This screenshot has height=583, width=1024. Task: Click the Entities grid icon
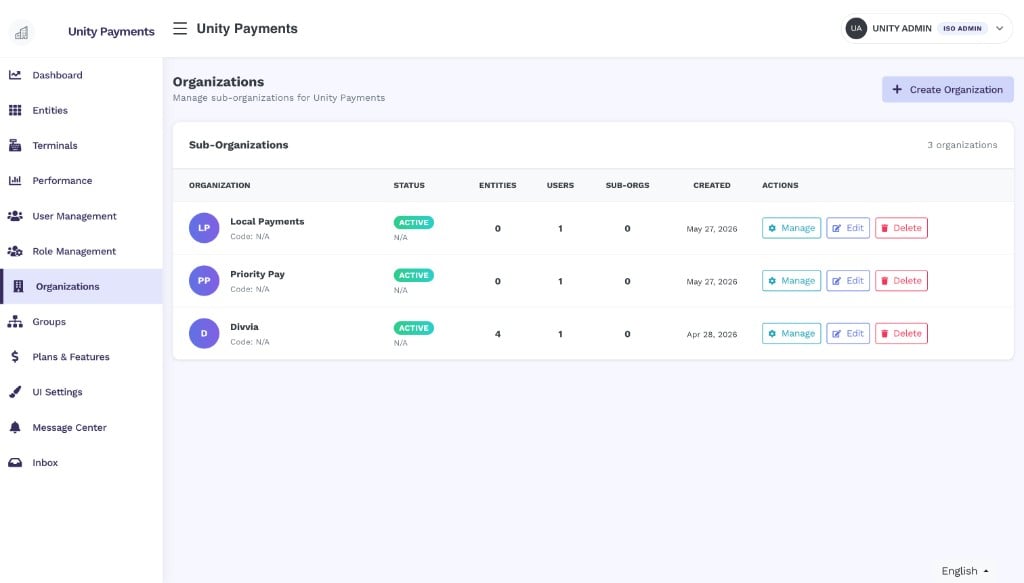pos(15,110)
